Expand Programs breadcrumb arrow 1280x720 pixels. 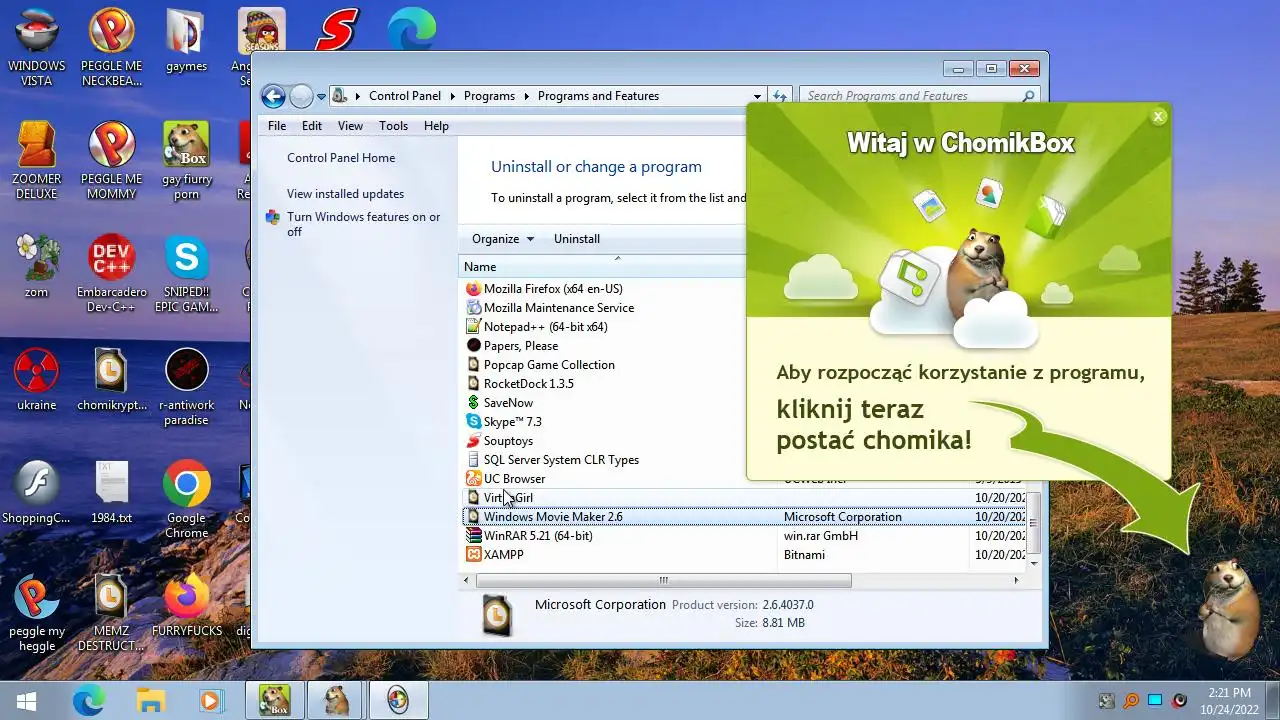[x=526, y=96]
